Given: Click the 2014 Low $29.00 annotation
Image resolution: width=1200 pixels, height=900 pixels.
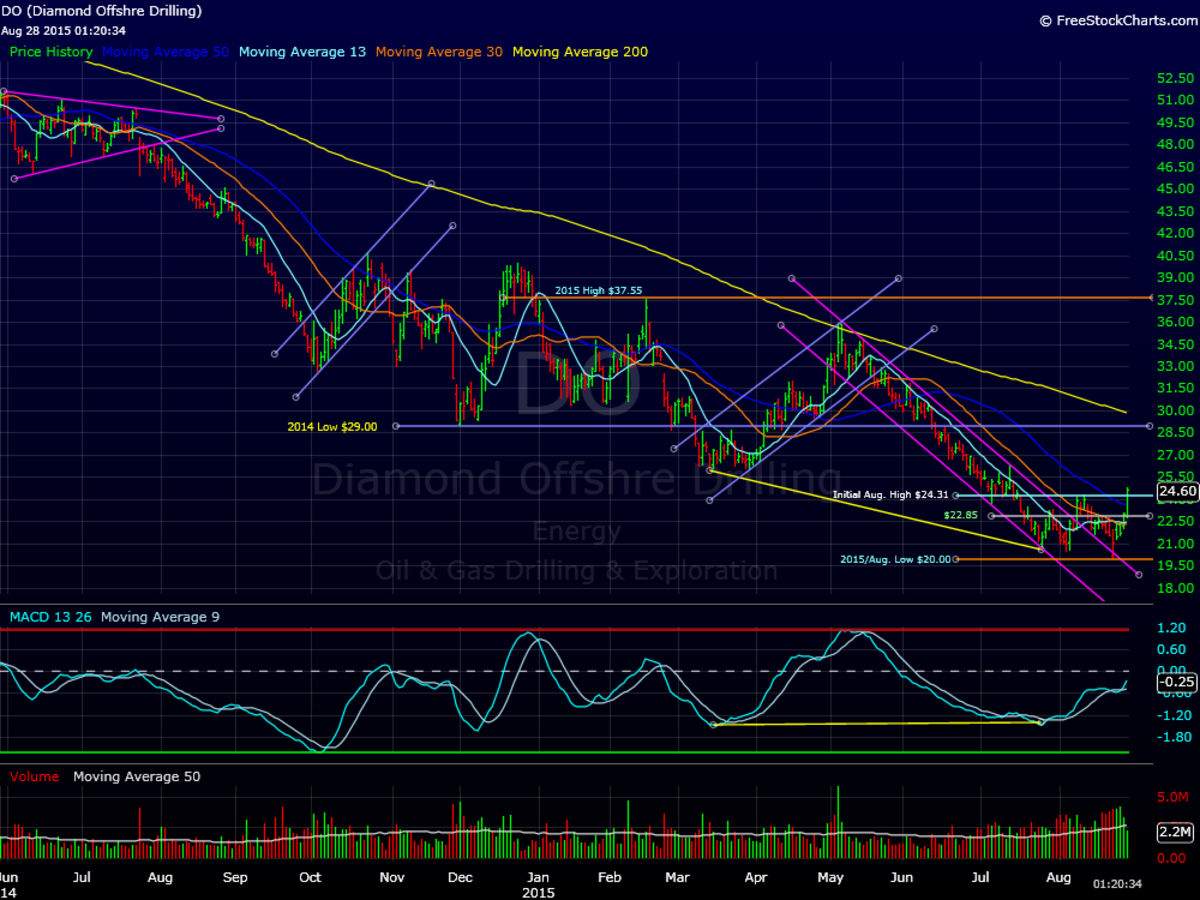Looking at the screenshot, I should 332,426.
